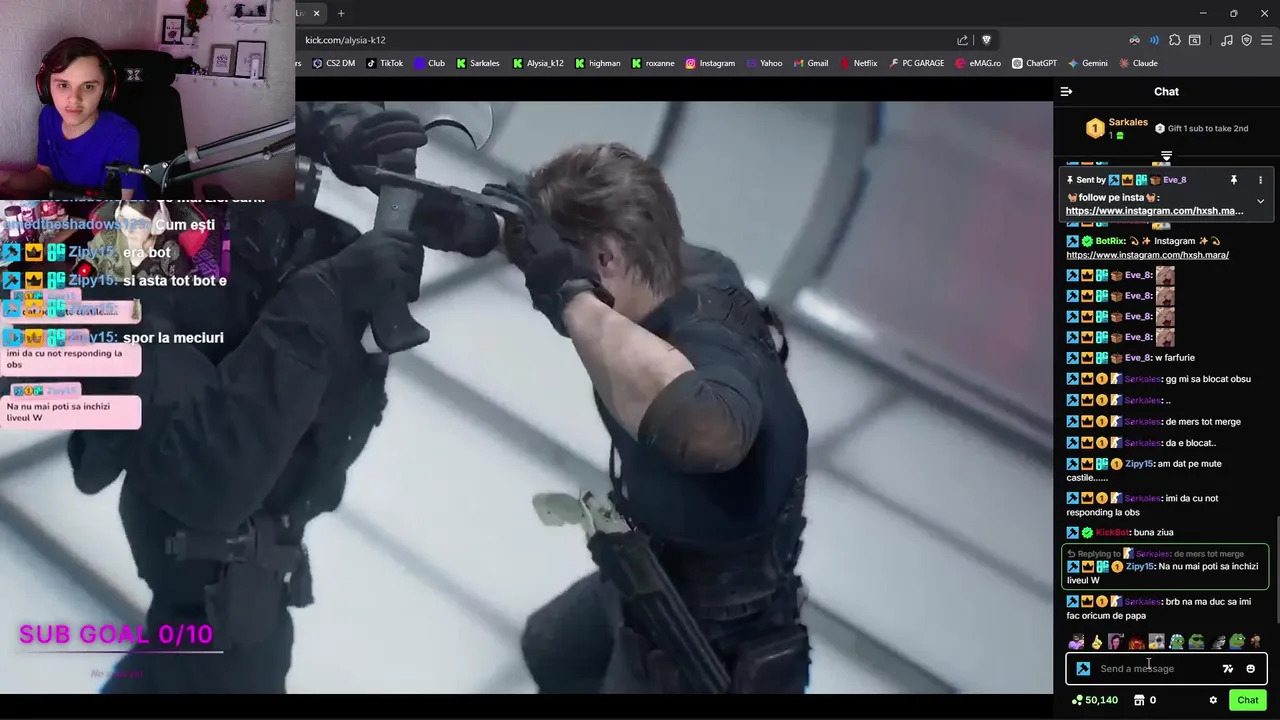Select the fire explosion quick emote
Viewport: 1280px width, 720px height.
pyautogui.click(x=1136, y=642)
